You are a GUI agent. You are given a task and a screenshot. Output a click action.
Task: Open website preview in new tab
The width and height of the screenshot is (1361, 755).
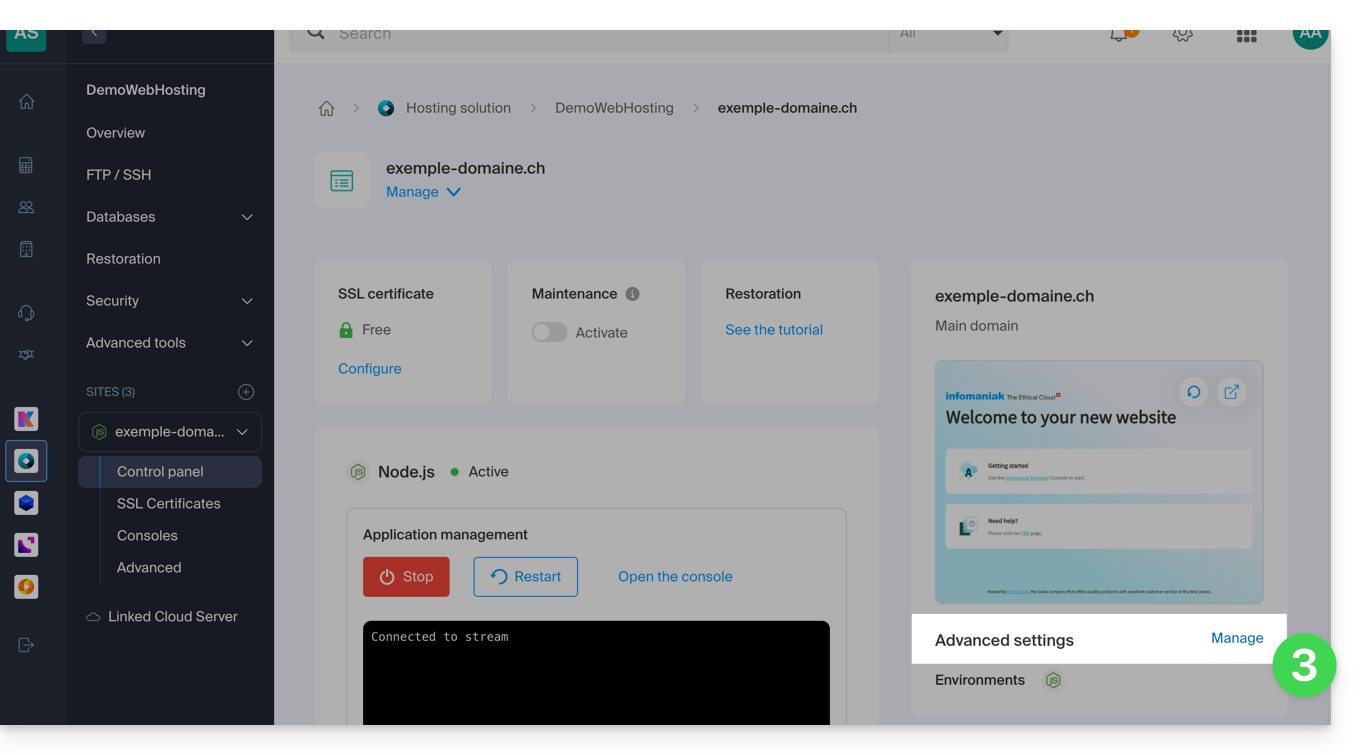coord(1232,392)
